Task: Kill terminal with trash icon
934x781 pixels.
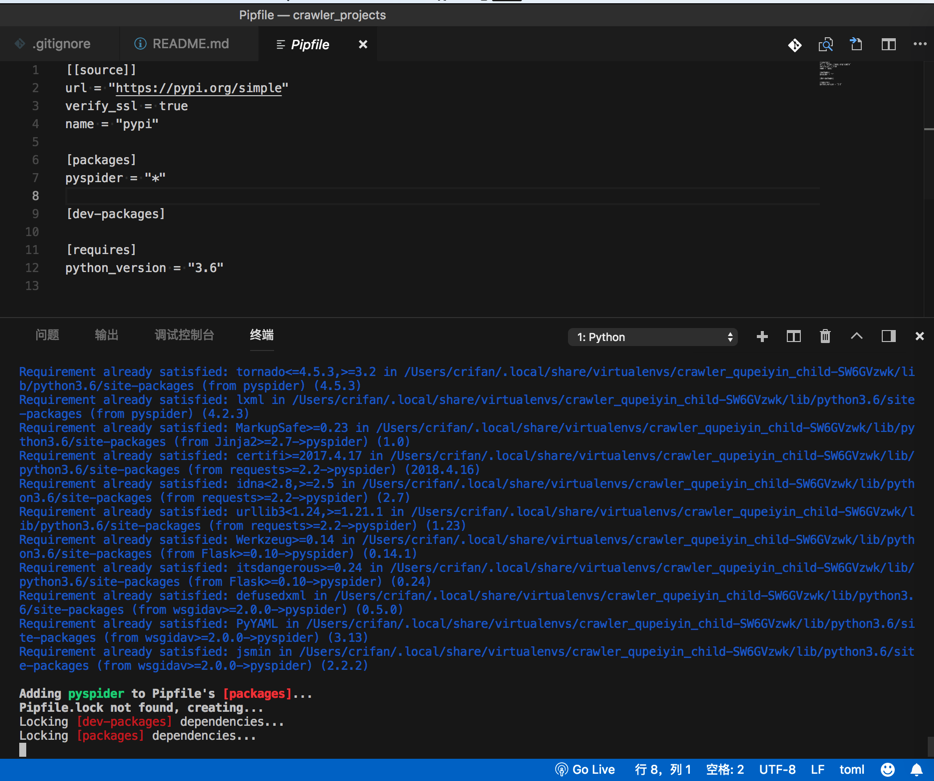Action: [825, 337]
